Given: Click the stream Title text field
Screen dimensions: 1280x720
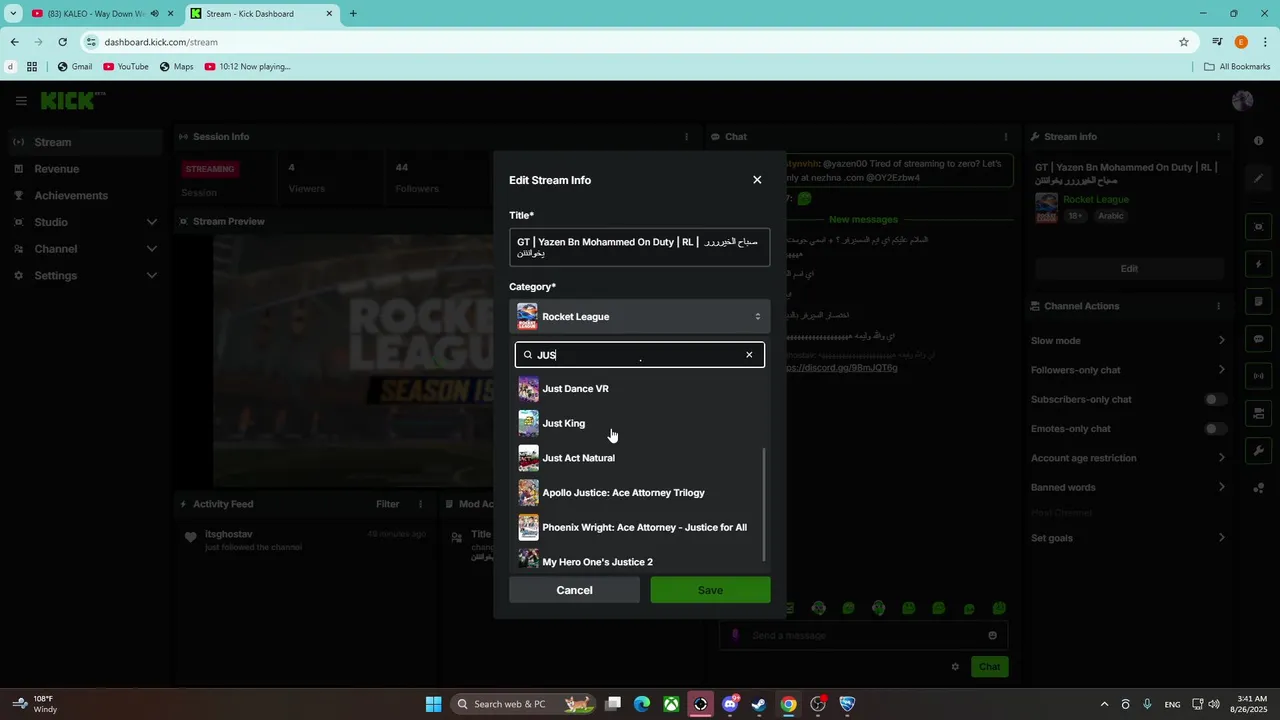Looking at the screenshot, I should (639, 247).
